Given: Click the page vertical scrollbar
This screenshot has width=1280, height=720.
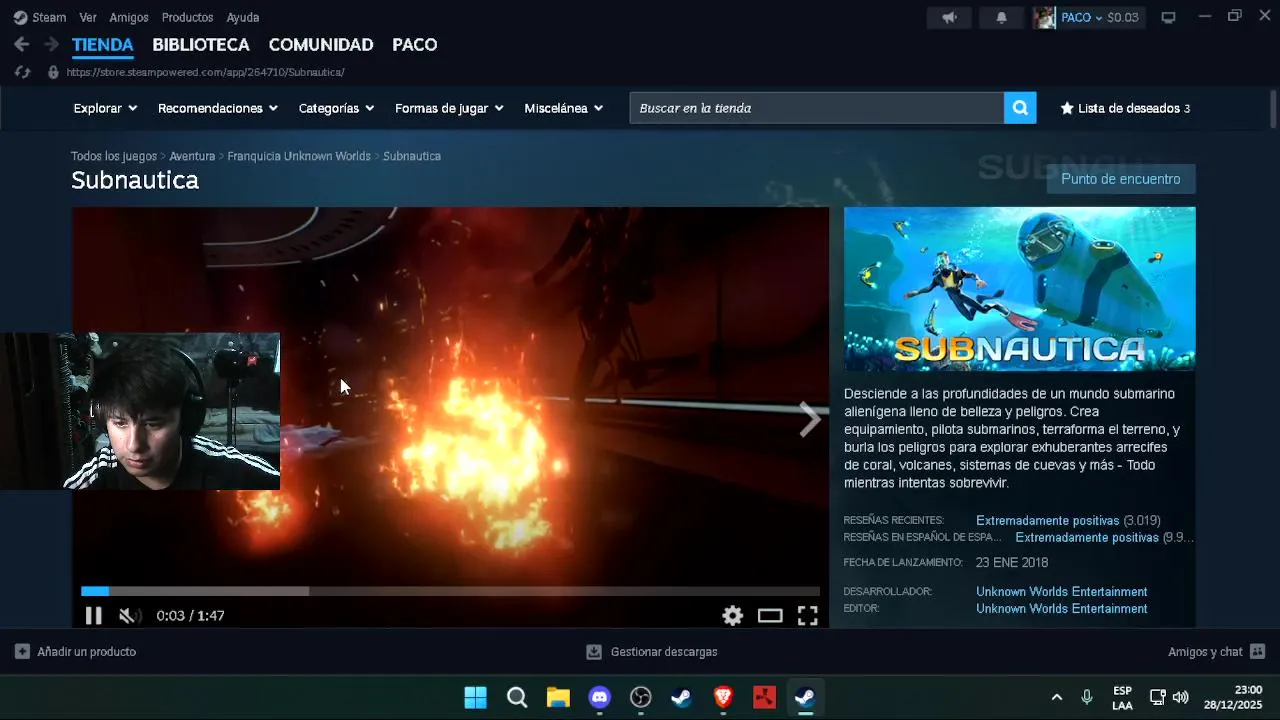Looking at the screenshot, I should point(1273,107).
